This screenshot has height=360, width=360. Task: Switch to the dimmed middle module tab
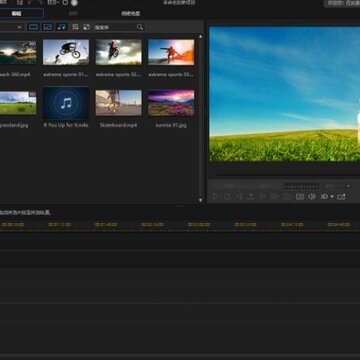[x=73, y=14]
